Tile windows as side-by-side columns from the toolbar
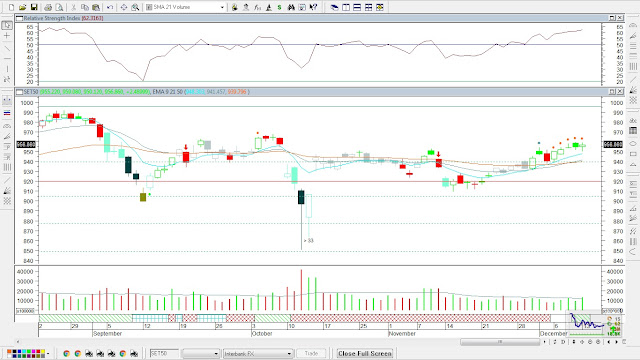Image resolution: width=640 pixels, height=360 pixels. (x=346, y=7)
